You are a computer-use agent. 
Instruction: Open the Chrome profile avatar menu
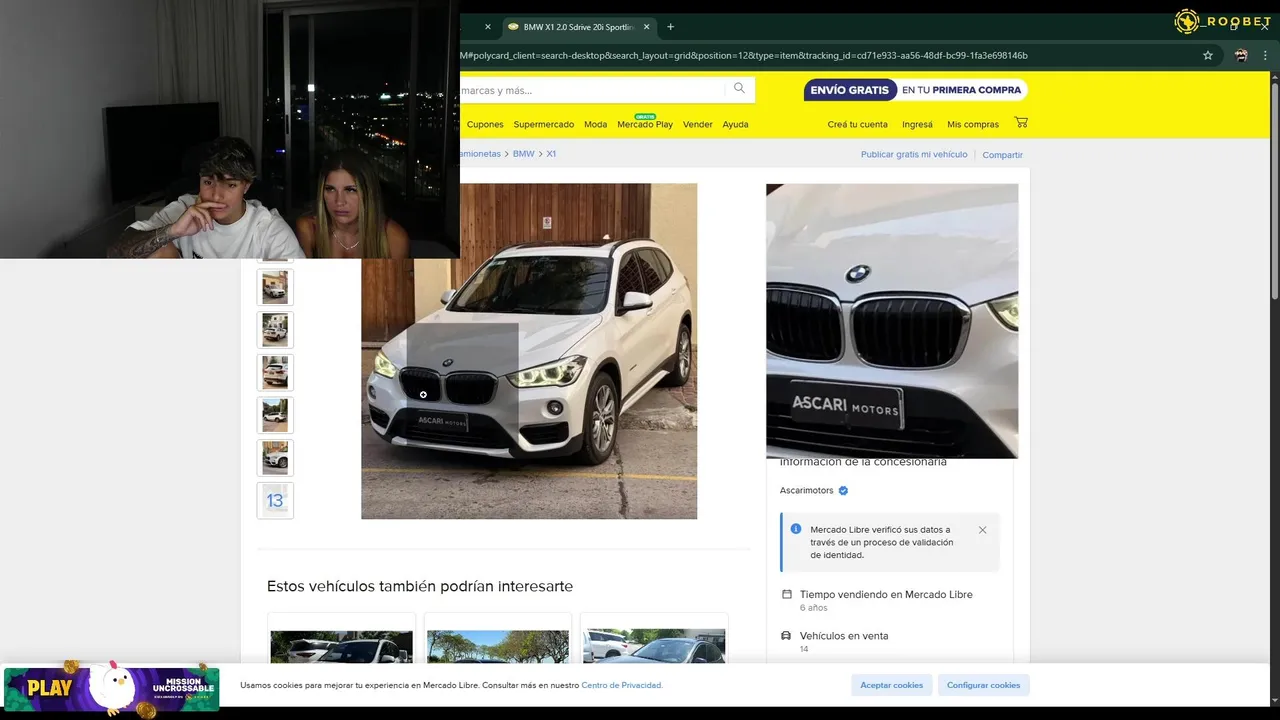(1241, 56)
